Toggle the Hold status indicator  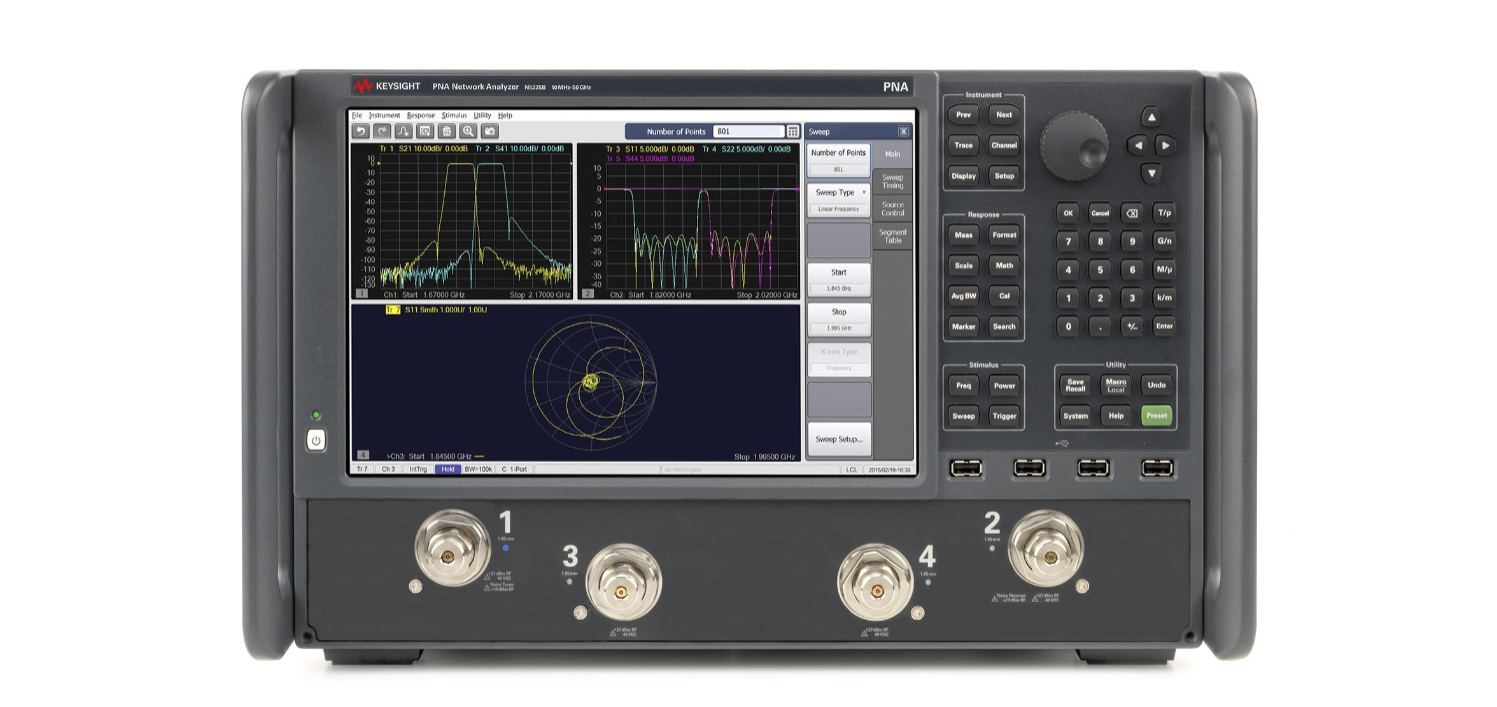448,469
